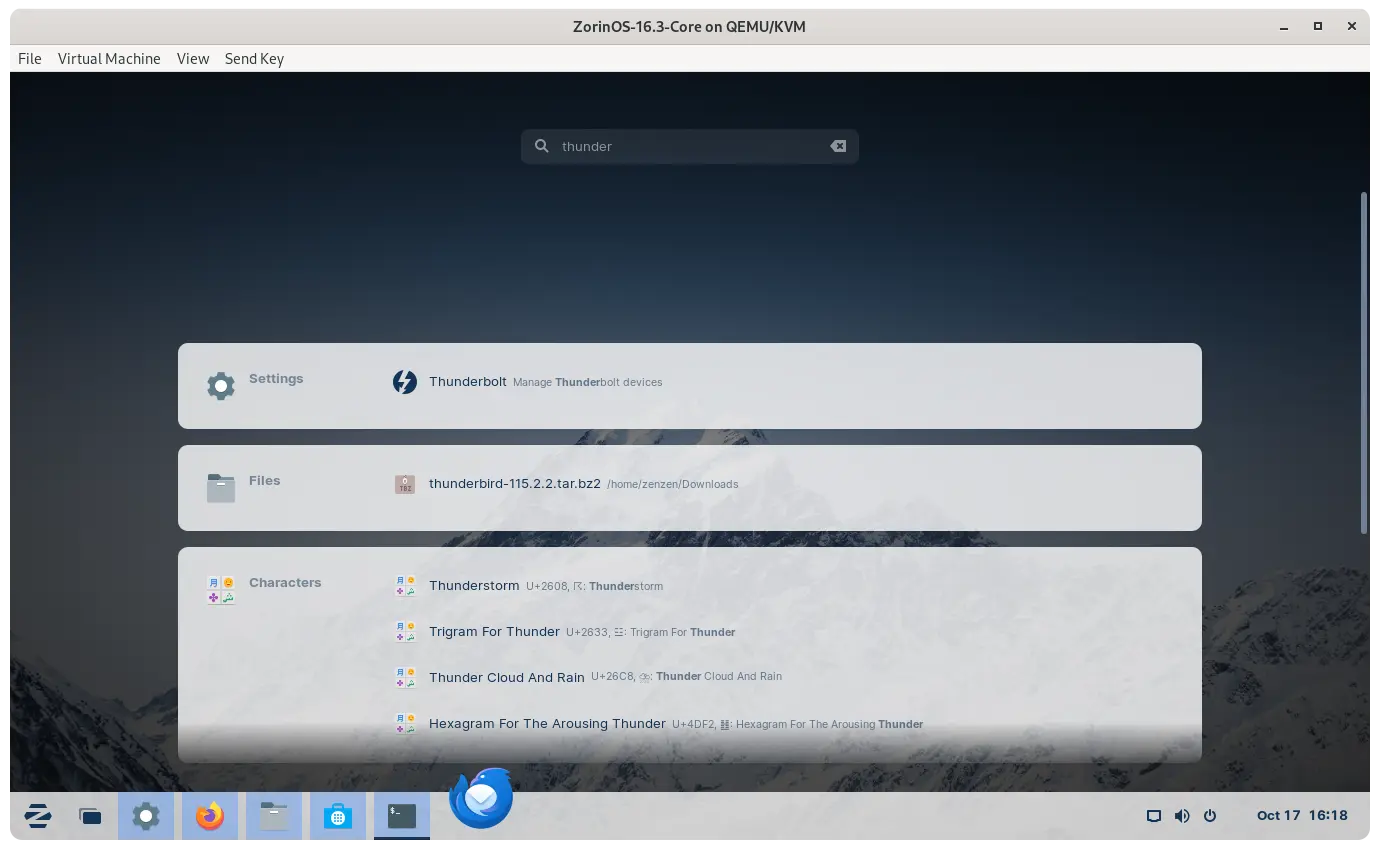Open the Send Key menu

point(254,59)
